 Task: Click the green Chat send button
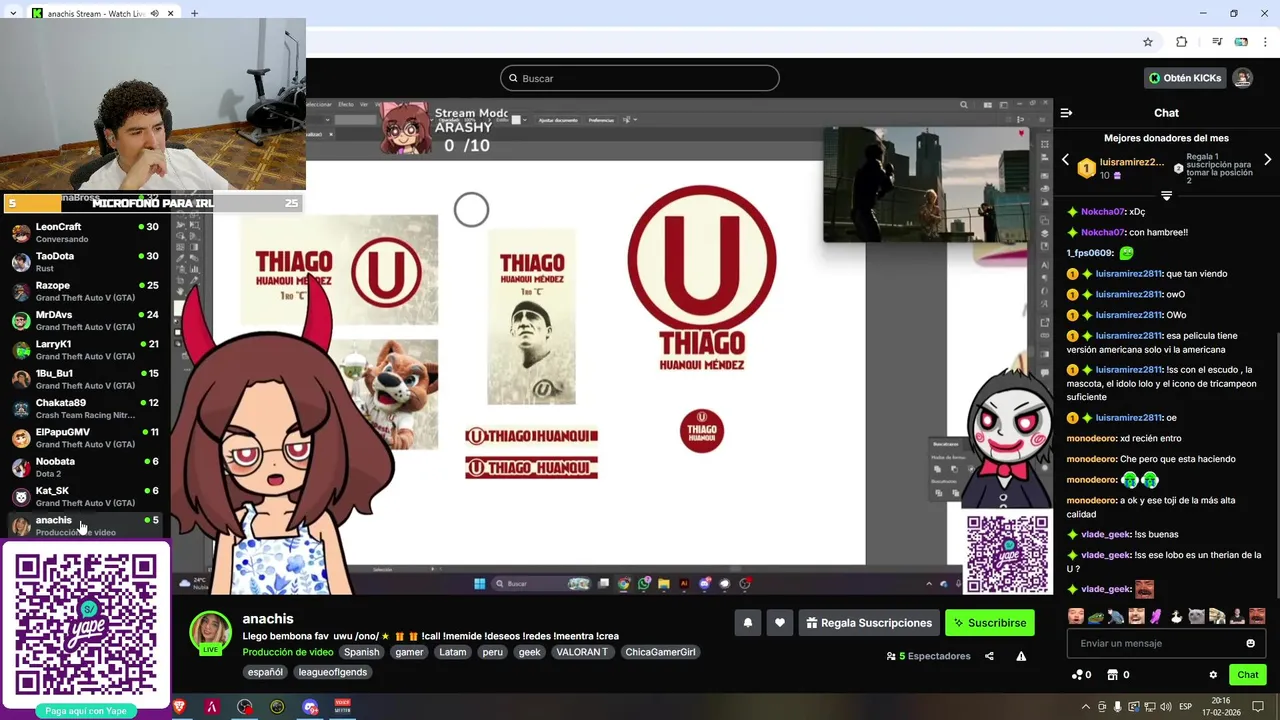point(1248,675)
